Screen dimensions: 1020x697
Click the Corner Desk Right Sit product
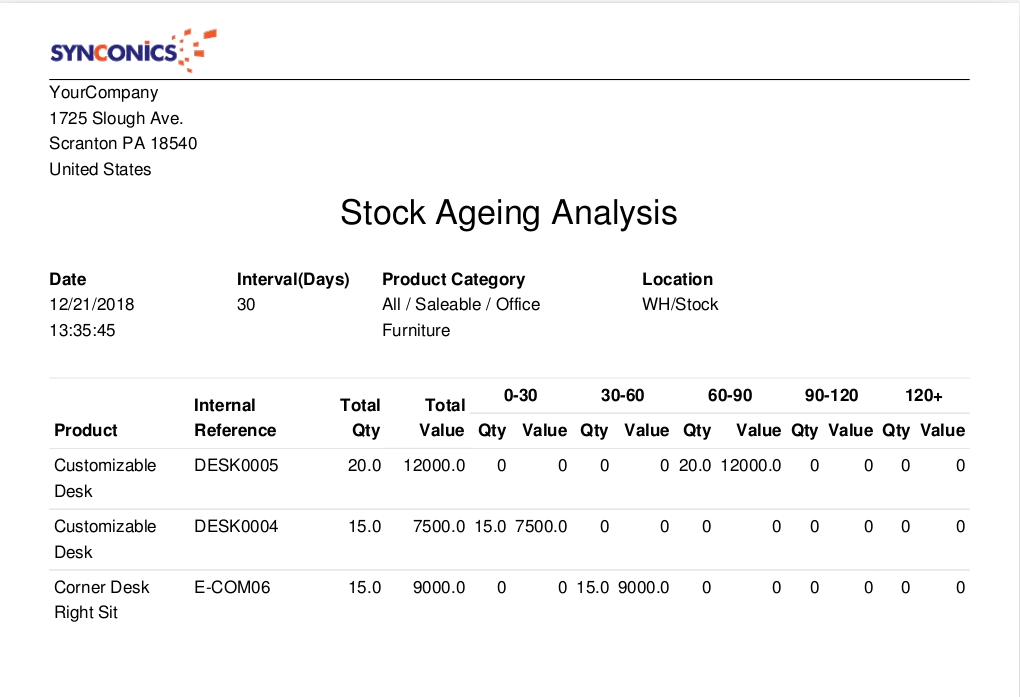pos(101,599)
